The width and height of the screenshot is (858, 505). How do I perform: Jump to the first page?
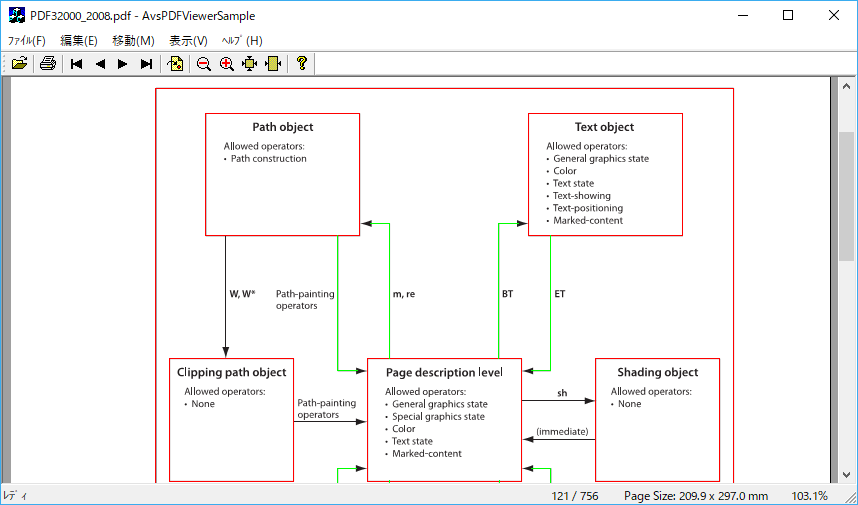pyautogui.click(x=77, y=64)
